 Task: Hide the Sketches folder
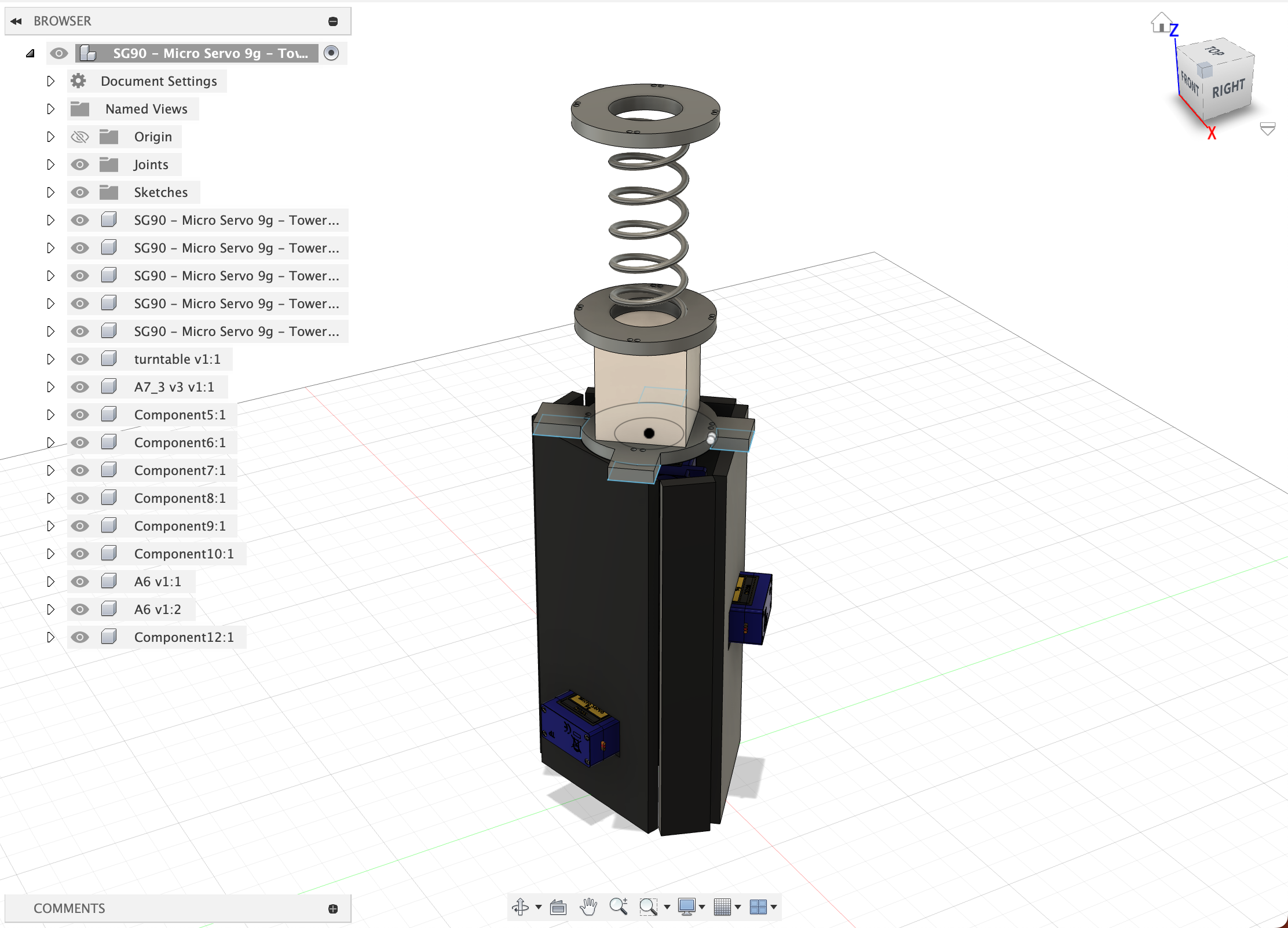[79, 192]
